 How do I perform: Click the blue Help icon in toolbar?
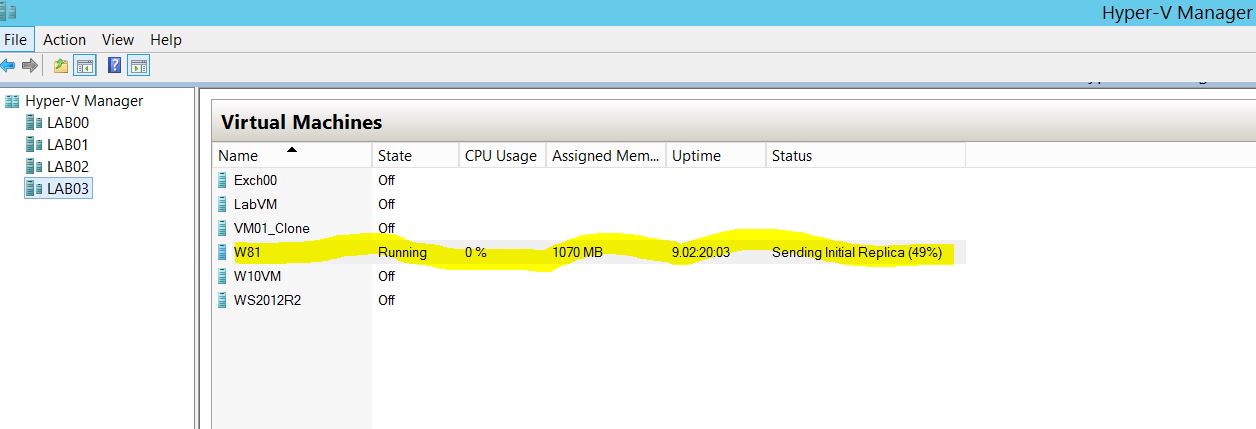[x=115, y=66]
